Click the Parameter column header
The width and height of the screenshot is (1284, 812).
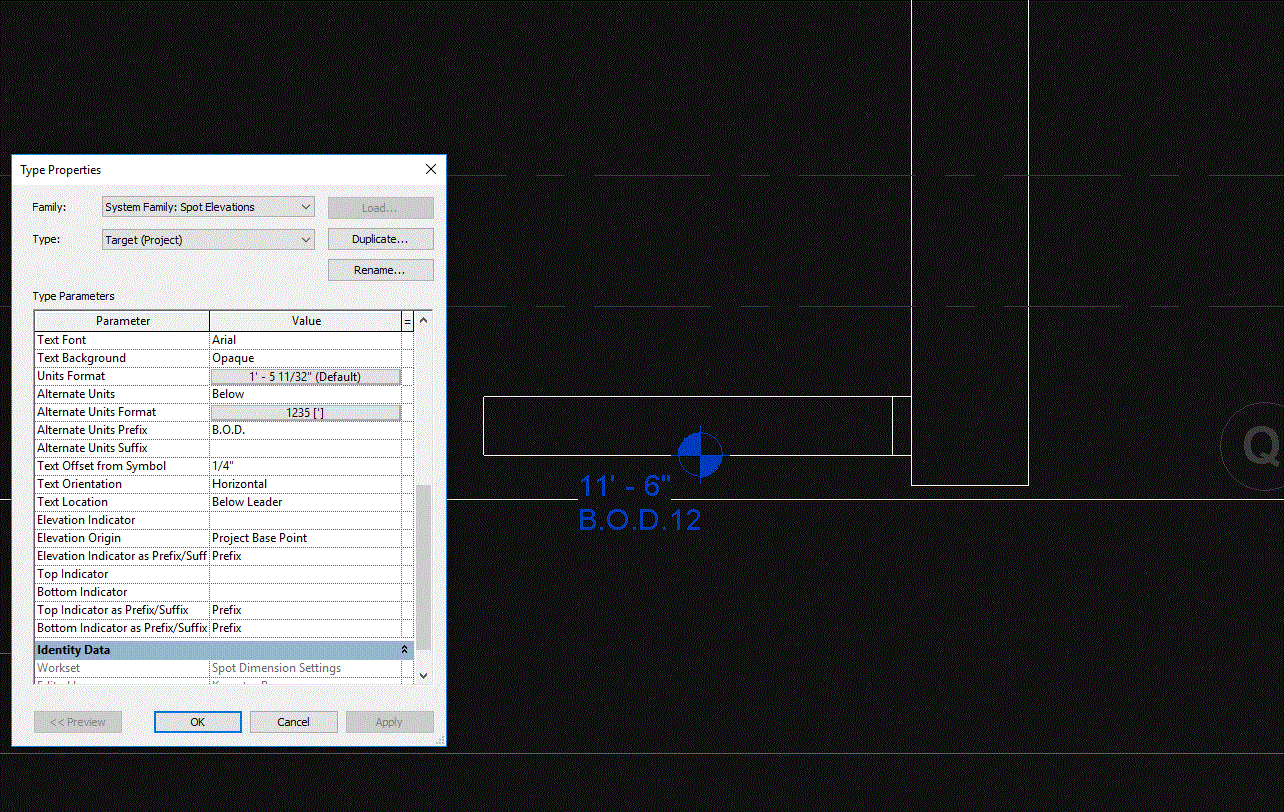pyautogui.click(x=121, y=320)
